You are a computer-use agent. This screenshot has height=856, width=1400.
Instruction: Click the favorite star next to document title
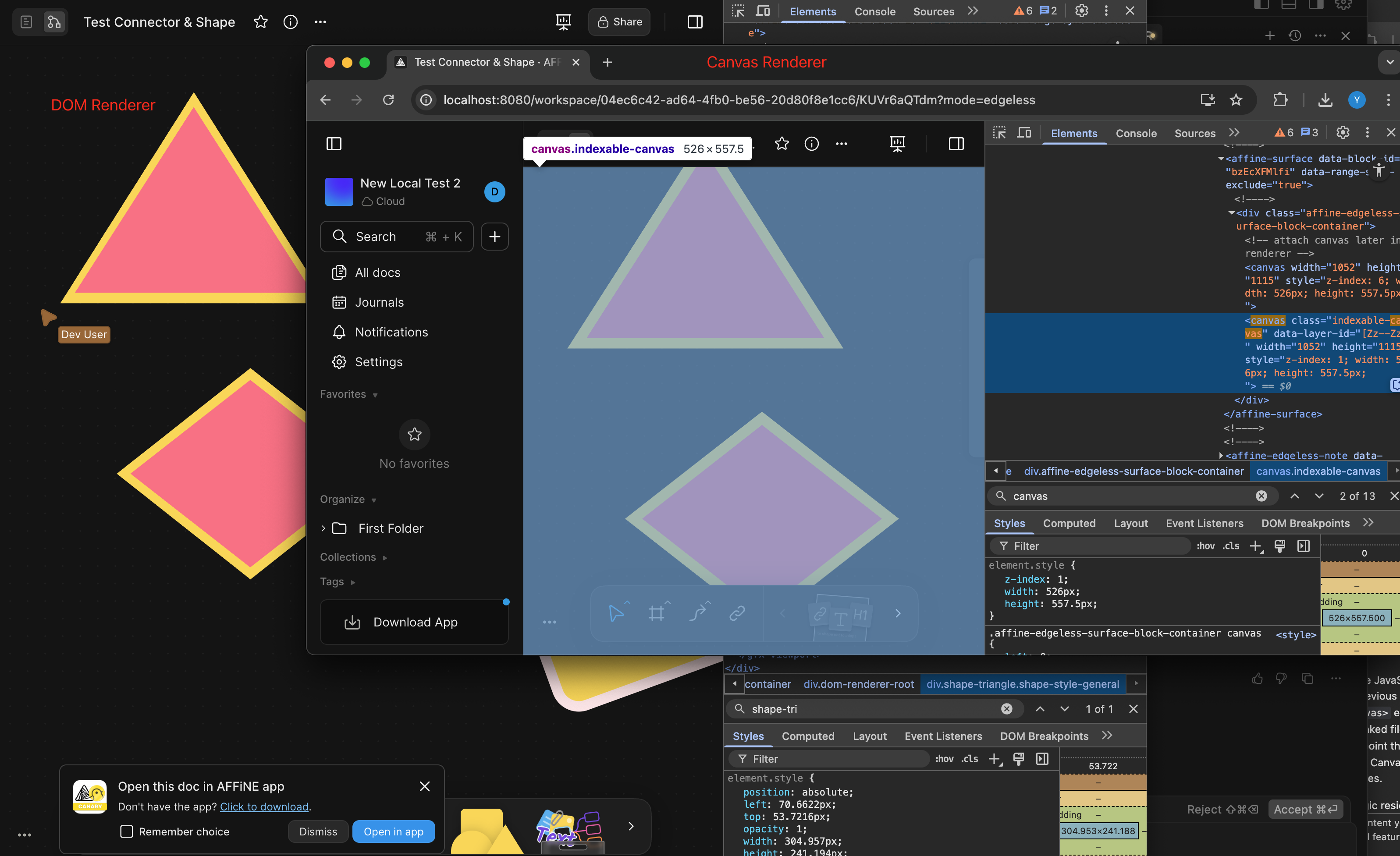(x=260, y=21)
